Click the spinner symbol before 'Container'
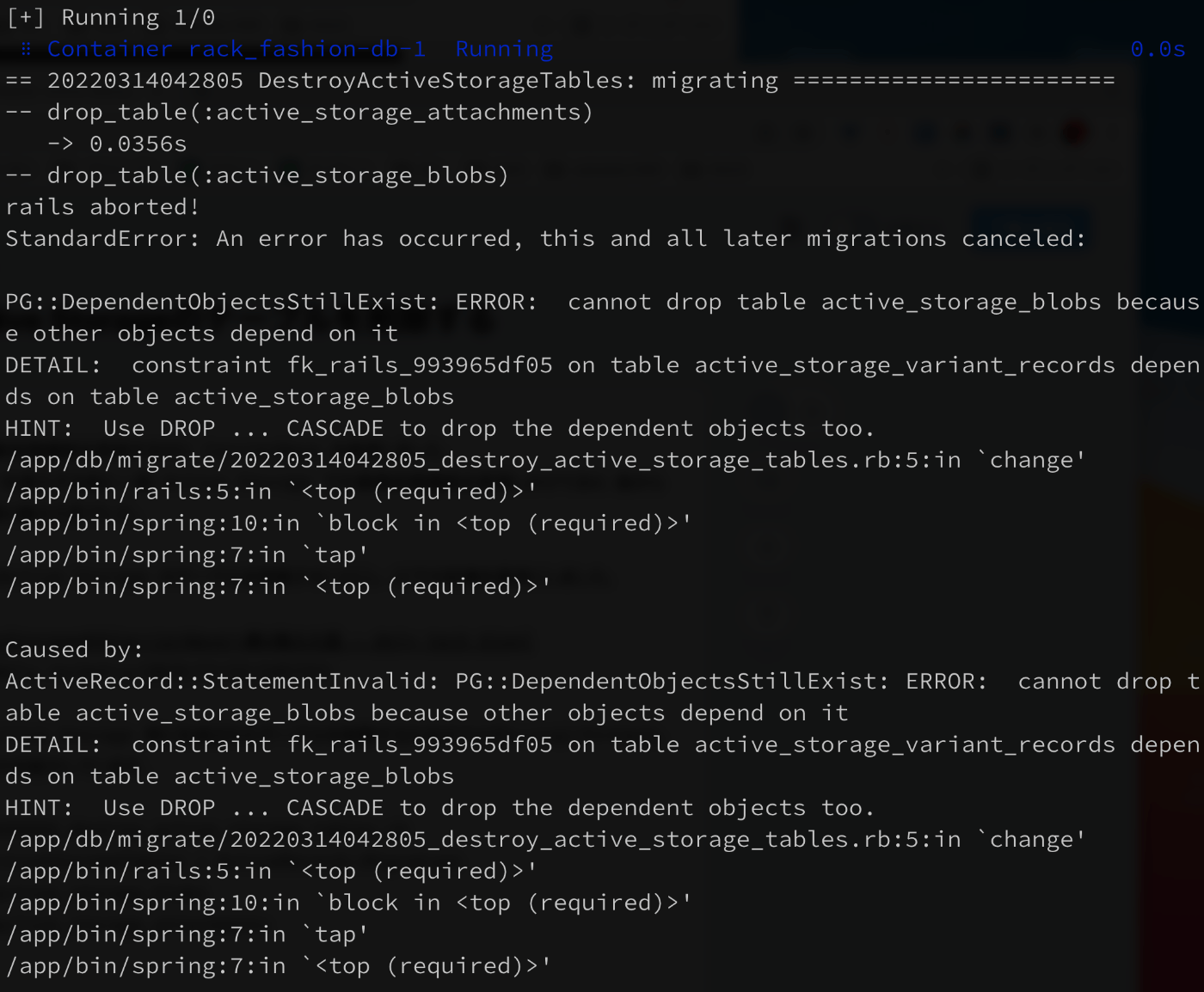 tap(26, 49)
